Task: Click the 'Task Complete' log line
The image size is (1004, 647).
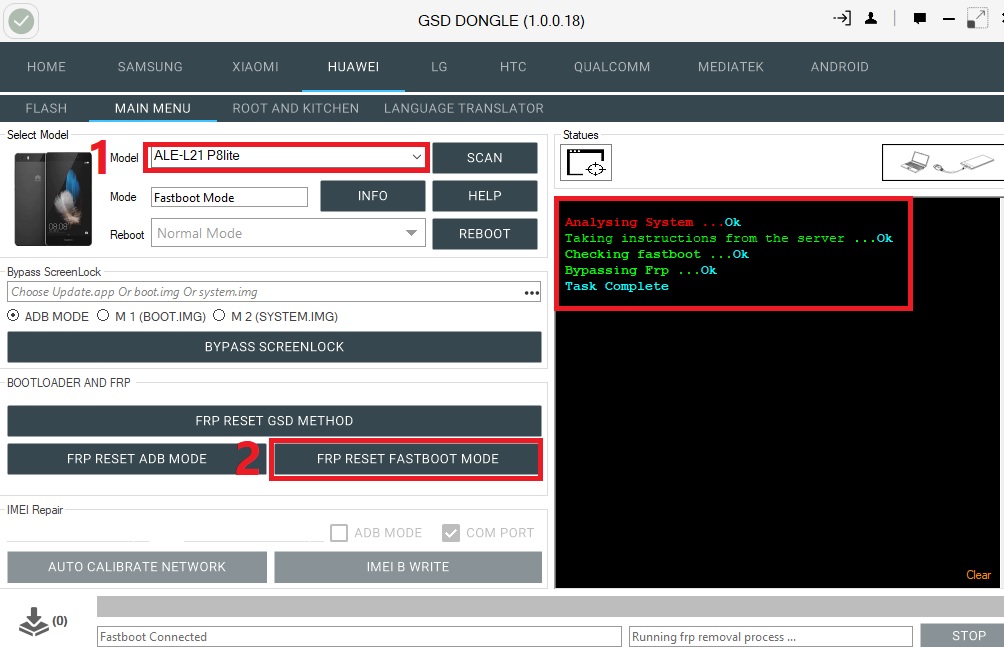Action: click(x=617, y=286)
